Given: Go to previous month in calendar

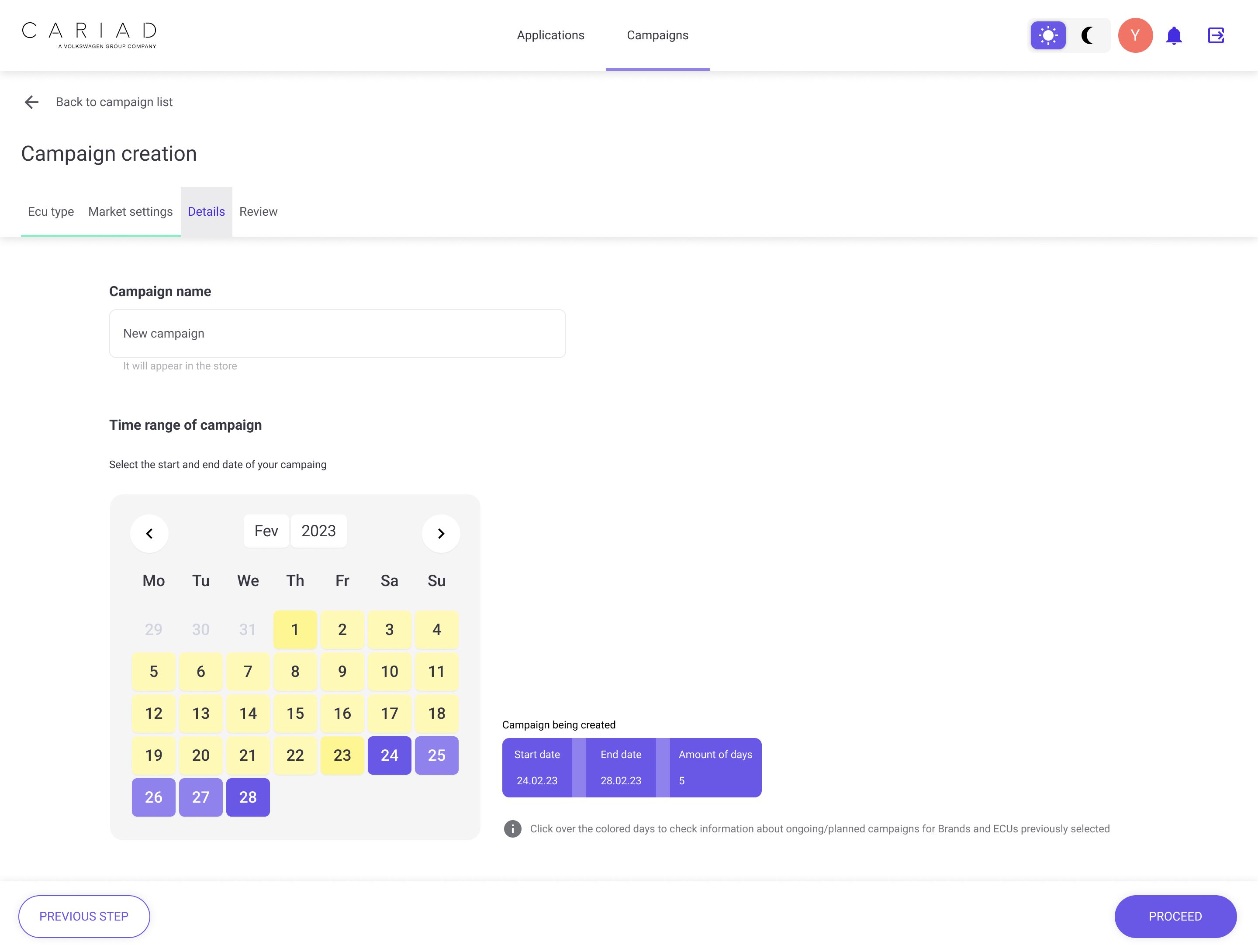Looking at the screenshot, I should point(149,534).
